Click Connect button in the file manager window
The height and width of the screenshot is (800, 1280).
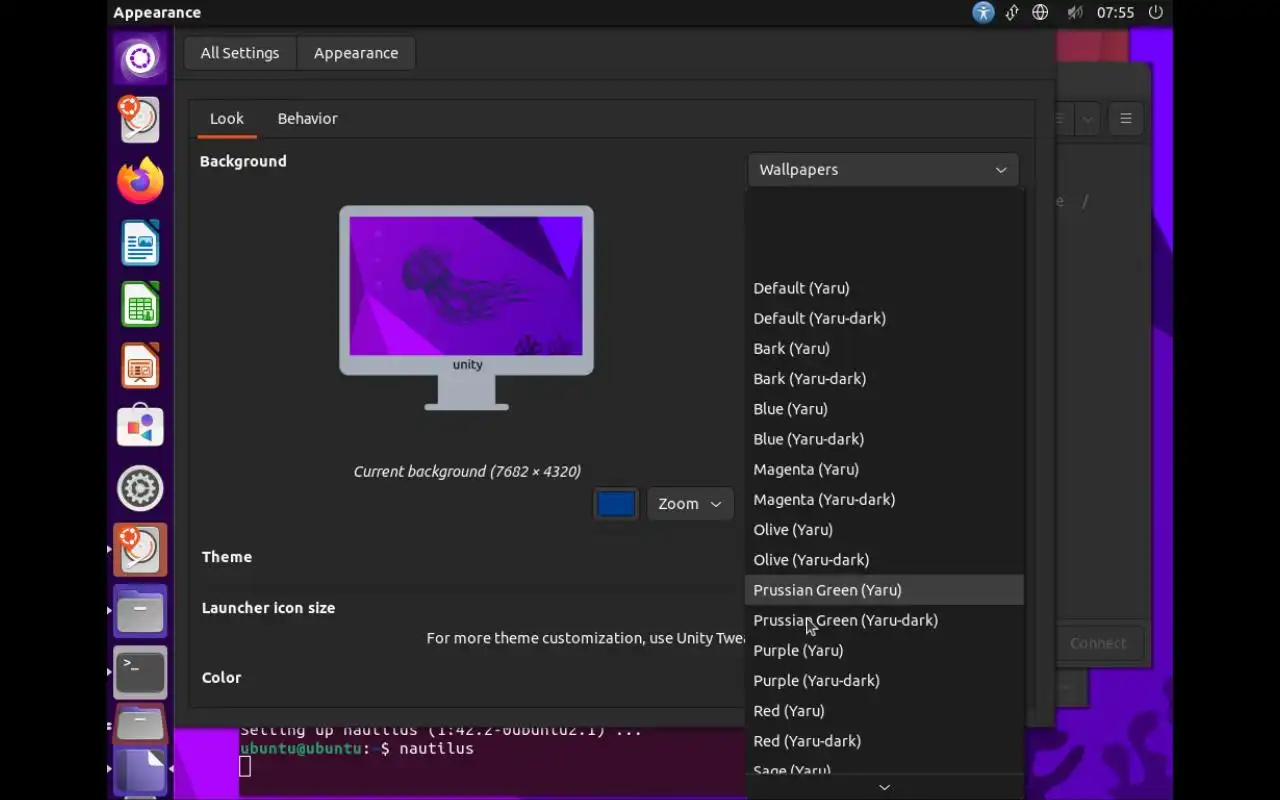coord(1098,643)
